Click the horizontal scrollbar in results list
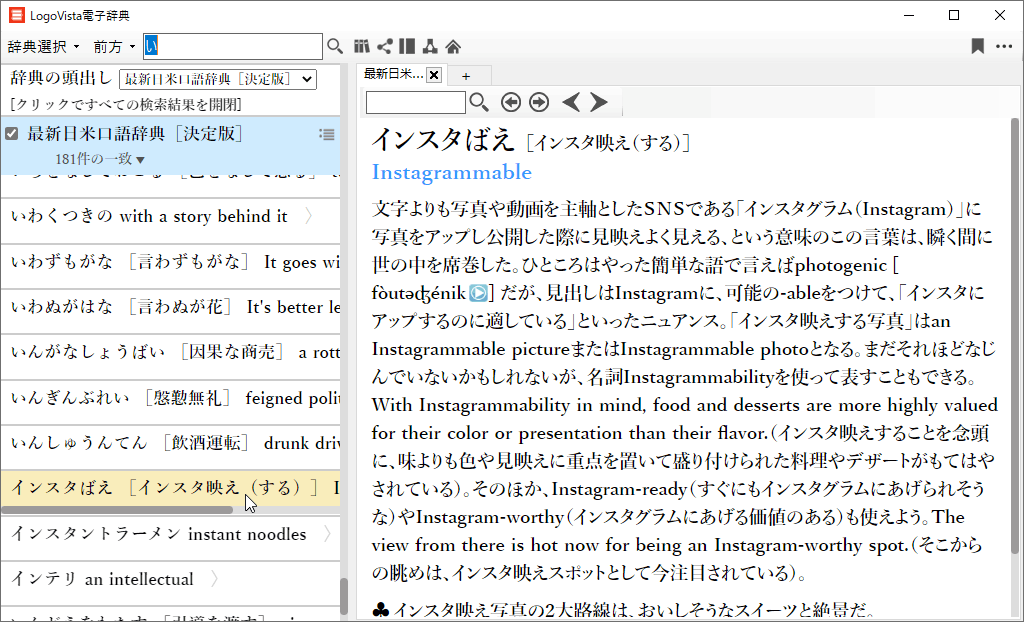 [118, 510]
